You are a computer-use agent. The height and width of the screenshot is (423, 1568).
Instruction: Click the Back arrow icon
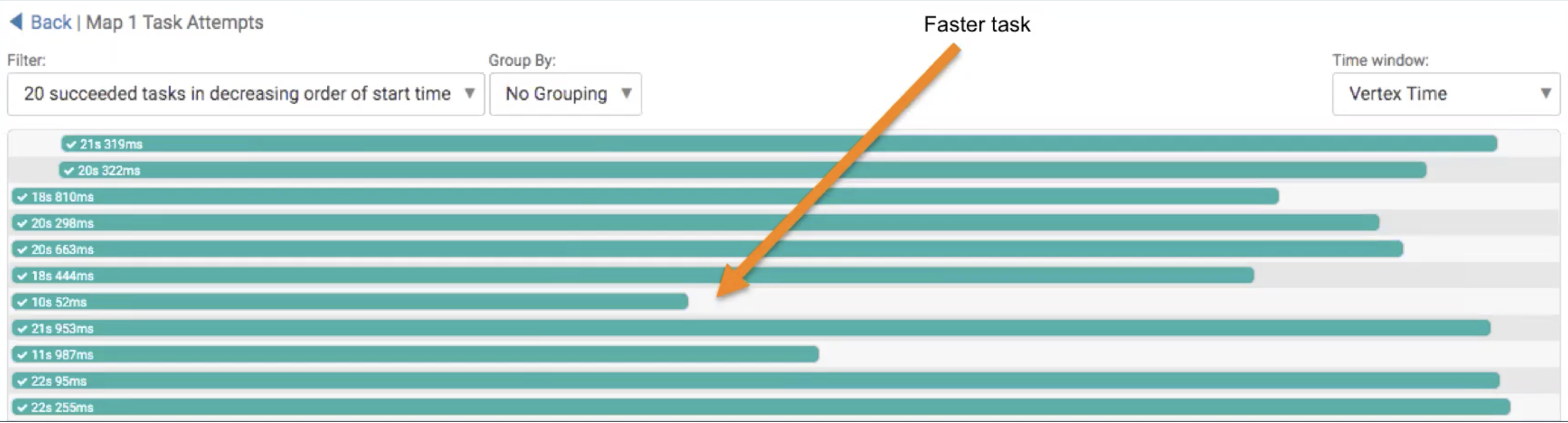(16, 22)
